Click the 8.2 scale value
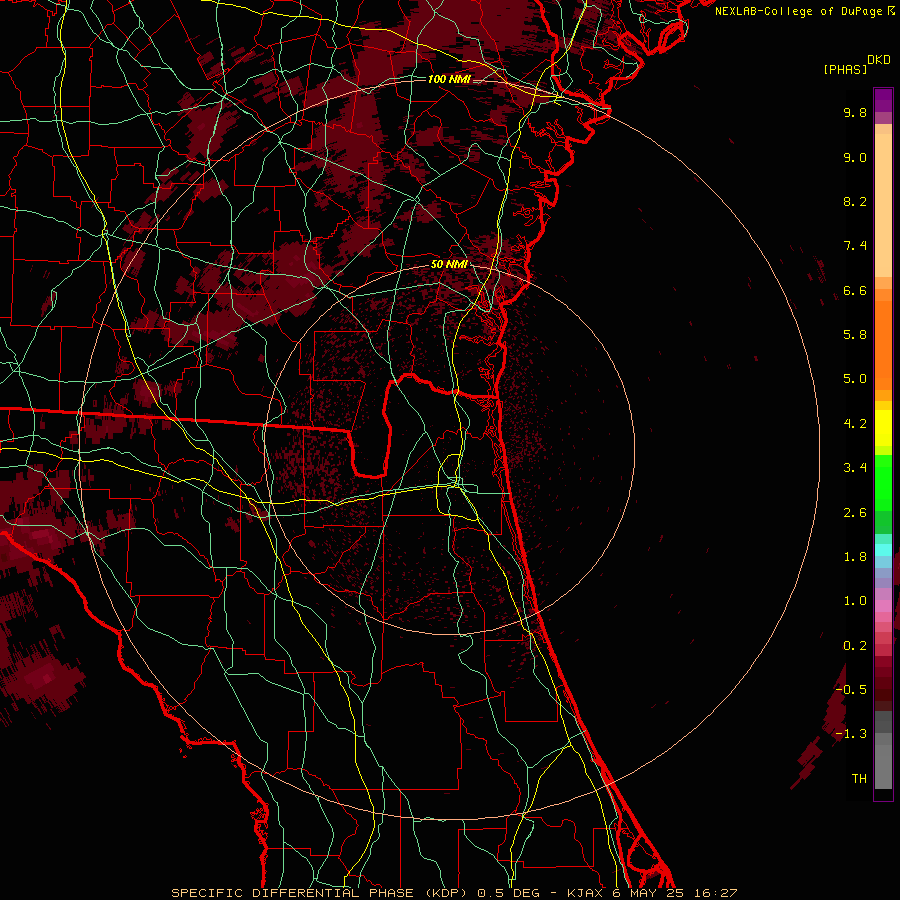The image size is (900, 900). point(855,201)
